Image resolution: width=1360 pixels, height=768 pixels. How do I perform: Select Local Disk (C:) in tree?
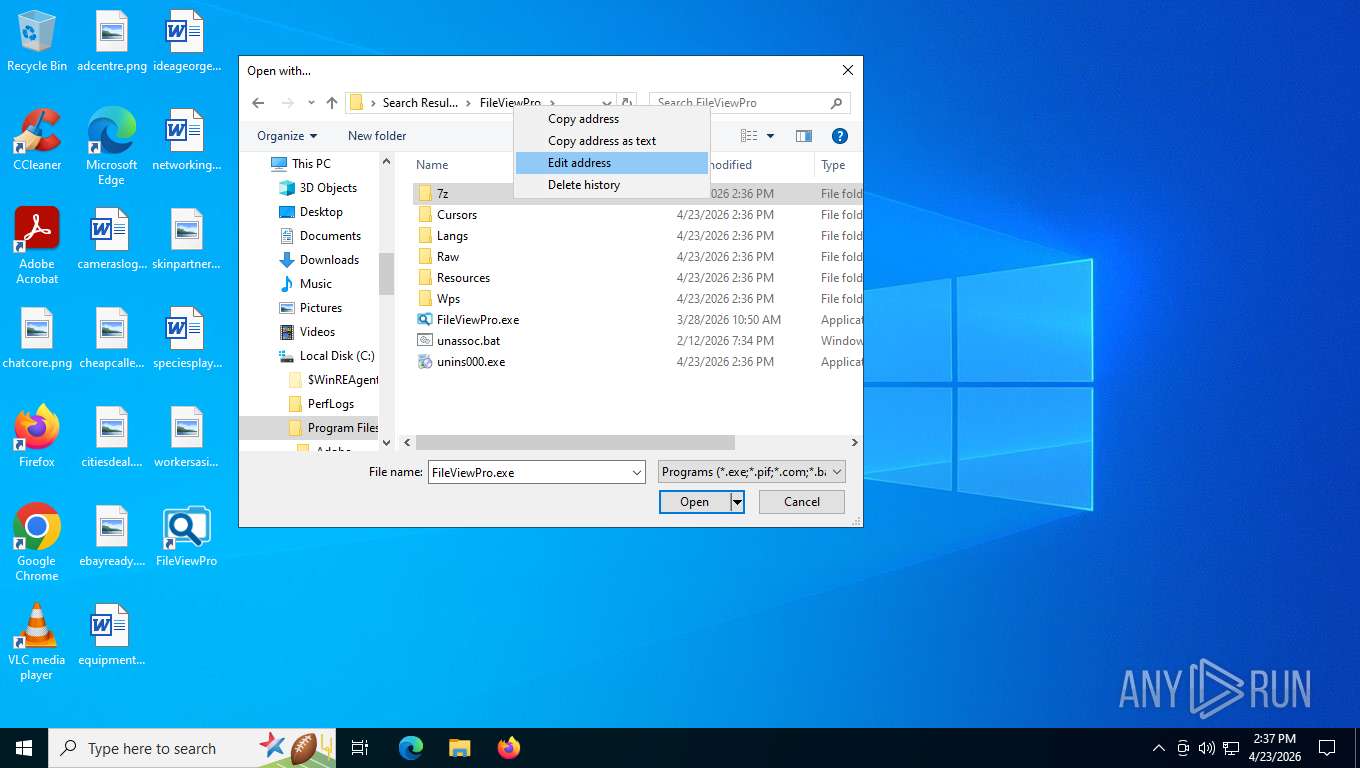pyautogui.click(x=337, y=356)
